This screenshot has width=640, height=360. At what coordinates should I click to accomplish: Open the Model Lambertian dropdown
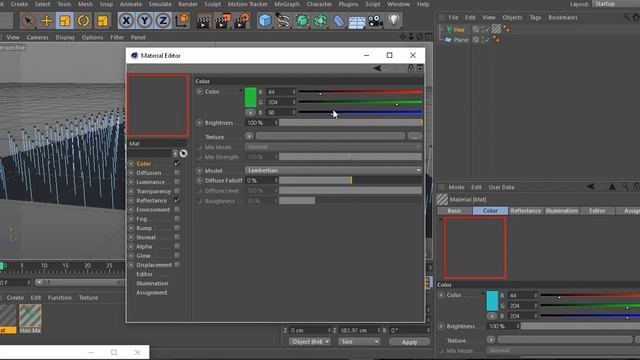coord(333,170)
